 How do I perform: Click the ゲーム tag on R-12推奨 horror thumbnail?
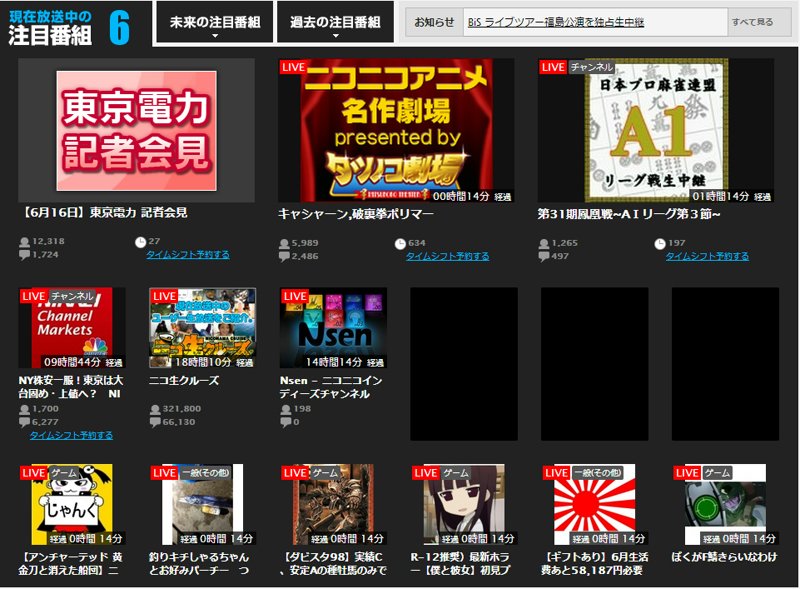tap(455, 473)
